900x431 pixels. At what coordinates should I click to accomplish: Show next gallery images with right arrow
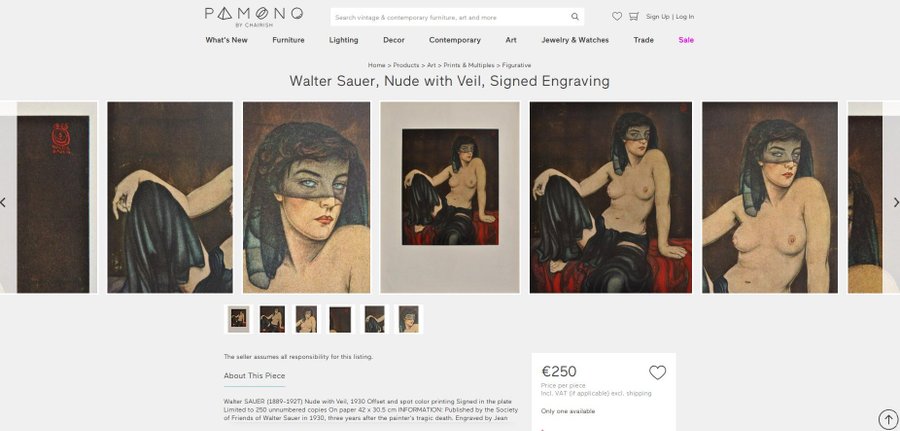(x=895, y=202)
